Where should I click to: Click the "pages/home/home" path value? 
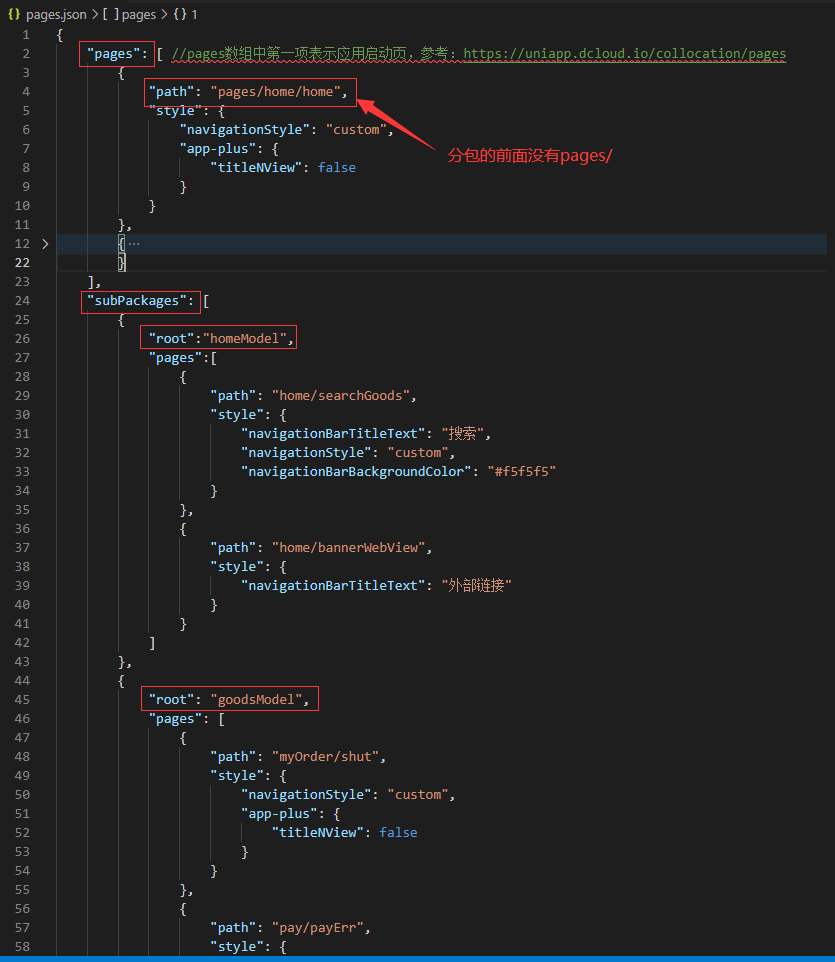(x=275, y=91)
